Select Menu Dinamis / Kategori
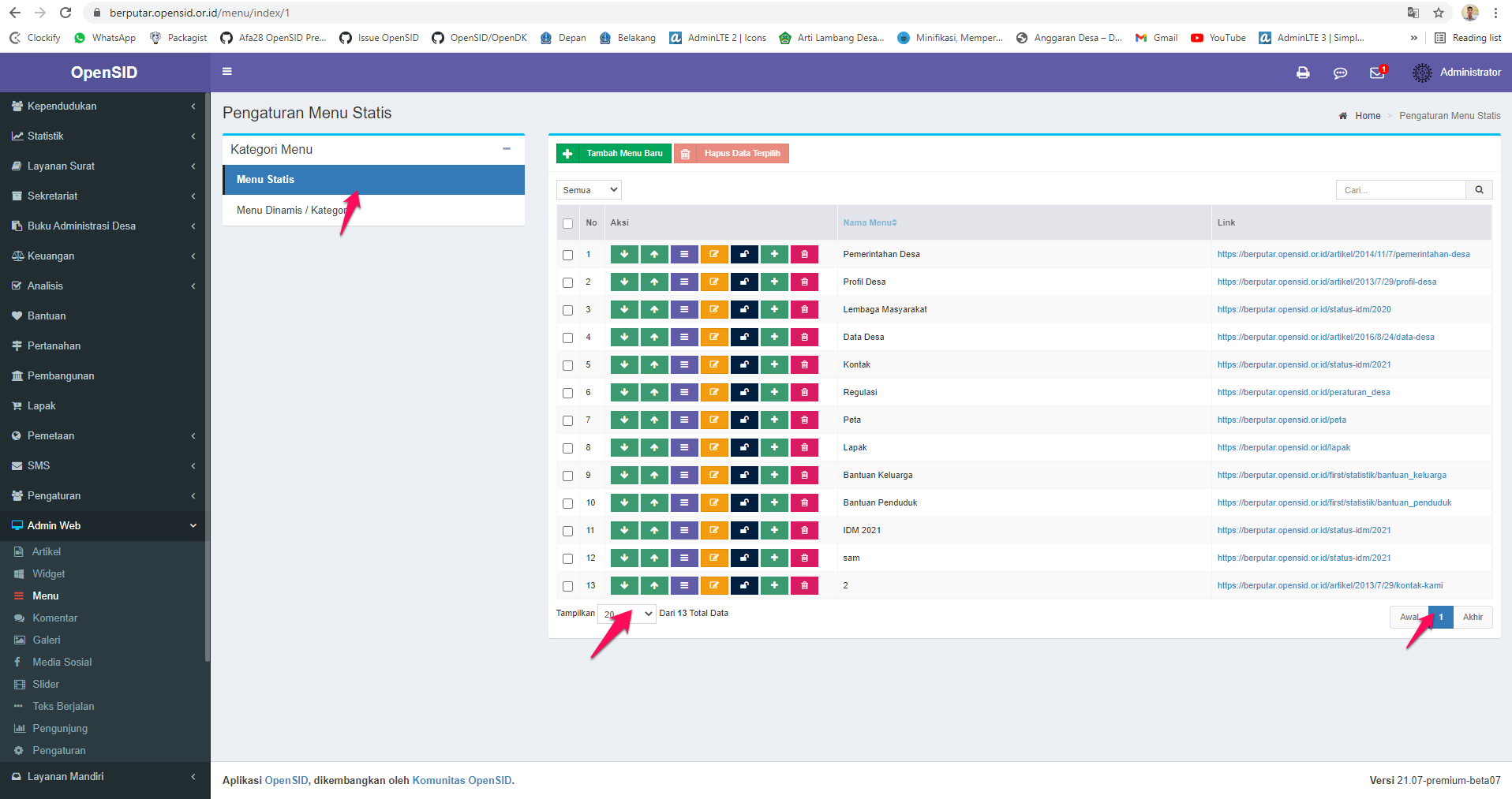Viewport: 1512px width, 799px height. click(292, 210)
